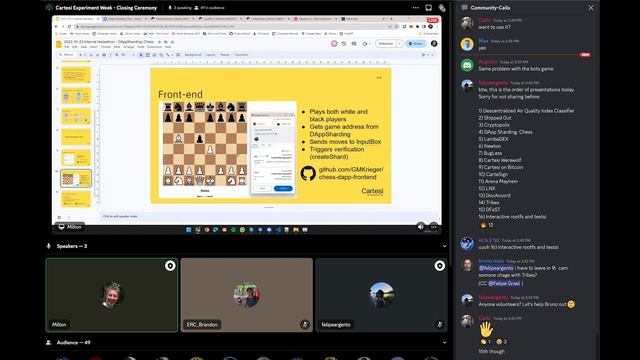The height and width of the screenshot is (360, 640).
Task: Click Milton's live video indicator icon
Action: [170, 266]
